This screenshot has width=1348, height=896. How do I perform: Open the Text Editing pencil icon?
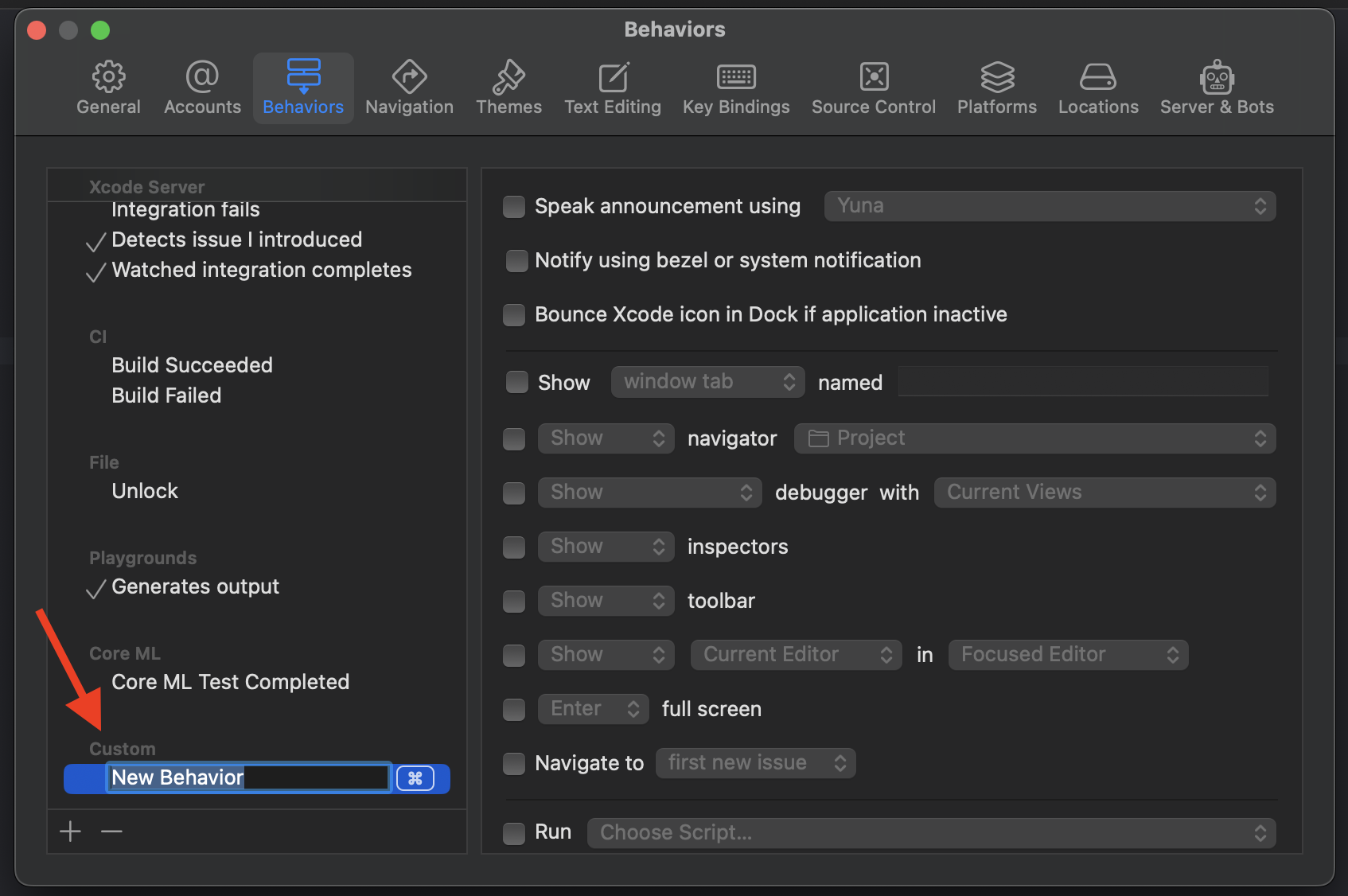tap(613, 77)
